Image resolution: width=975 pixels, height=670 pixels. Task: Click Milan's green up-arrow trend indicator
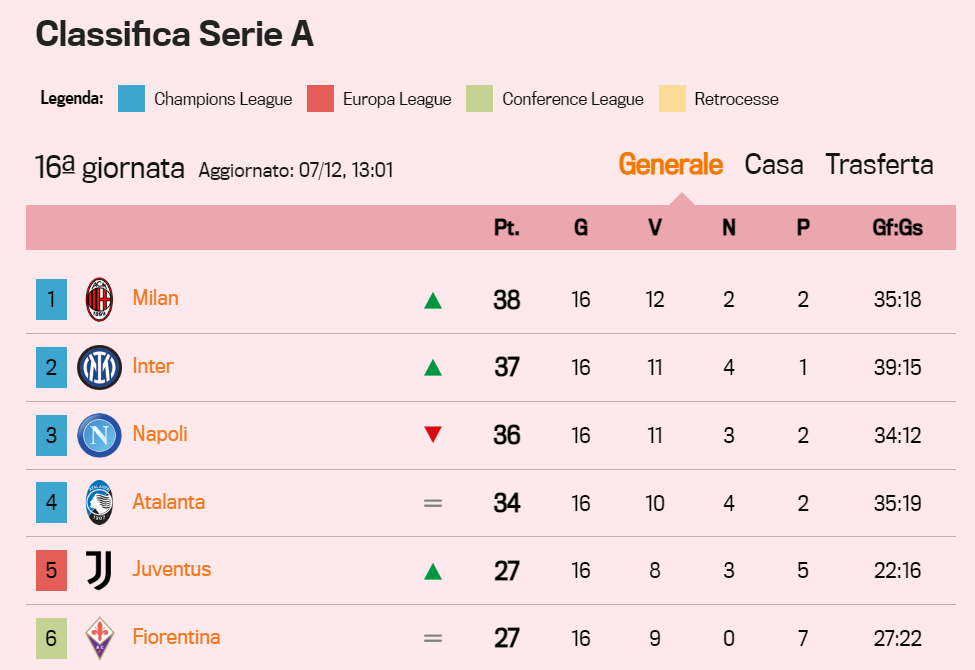point(433,301)
